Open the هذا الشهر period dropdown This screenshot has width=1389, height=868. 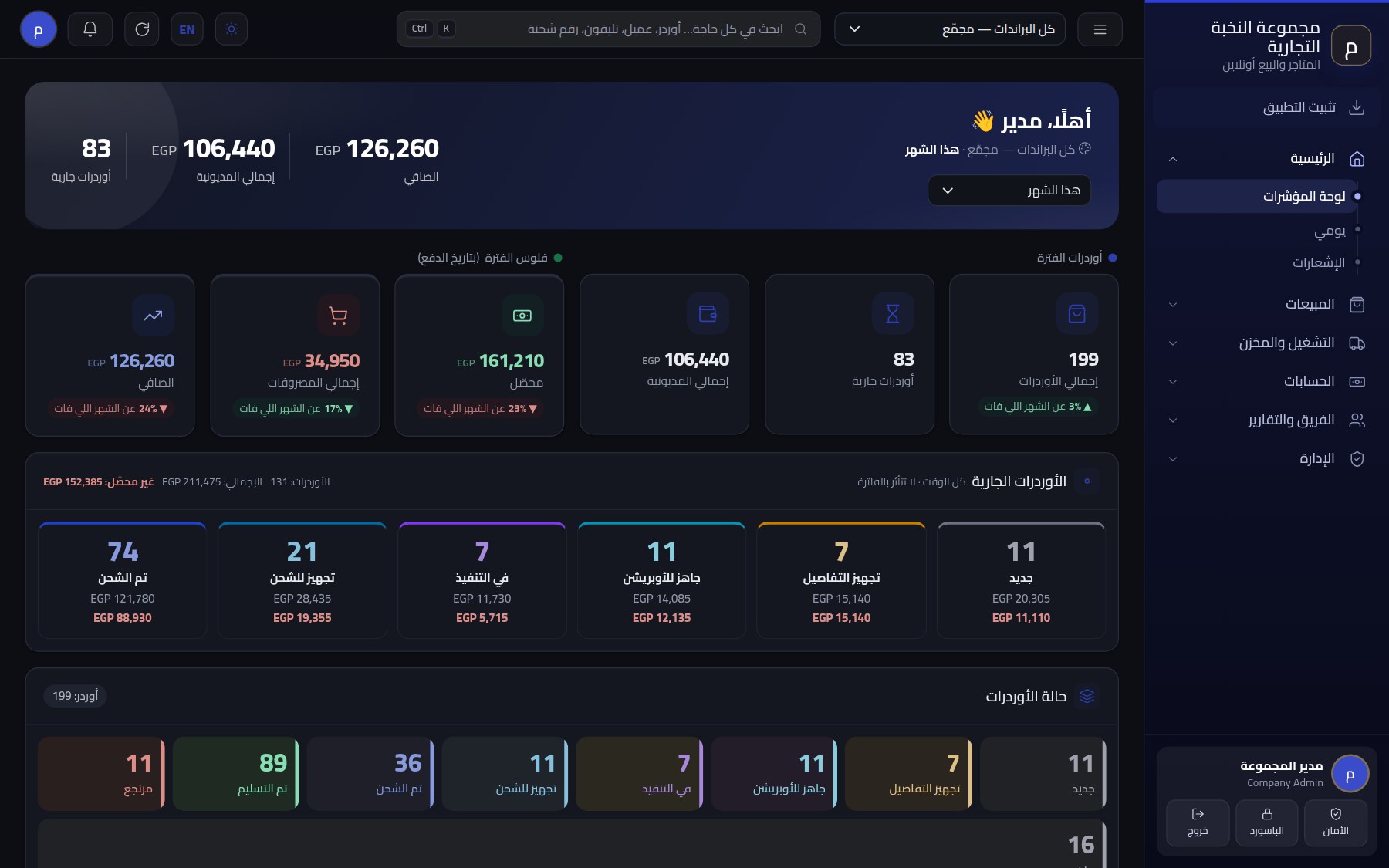[1009, 191]
